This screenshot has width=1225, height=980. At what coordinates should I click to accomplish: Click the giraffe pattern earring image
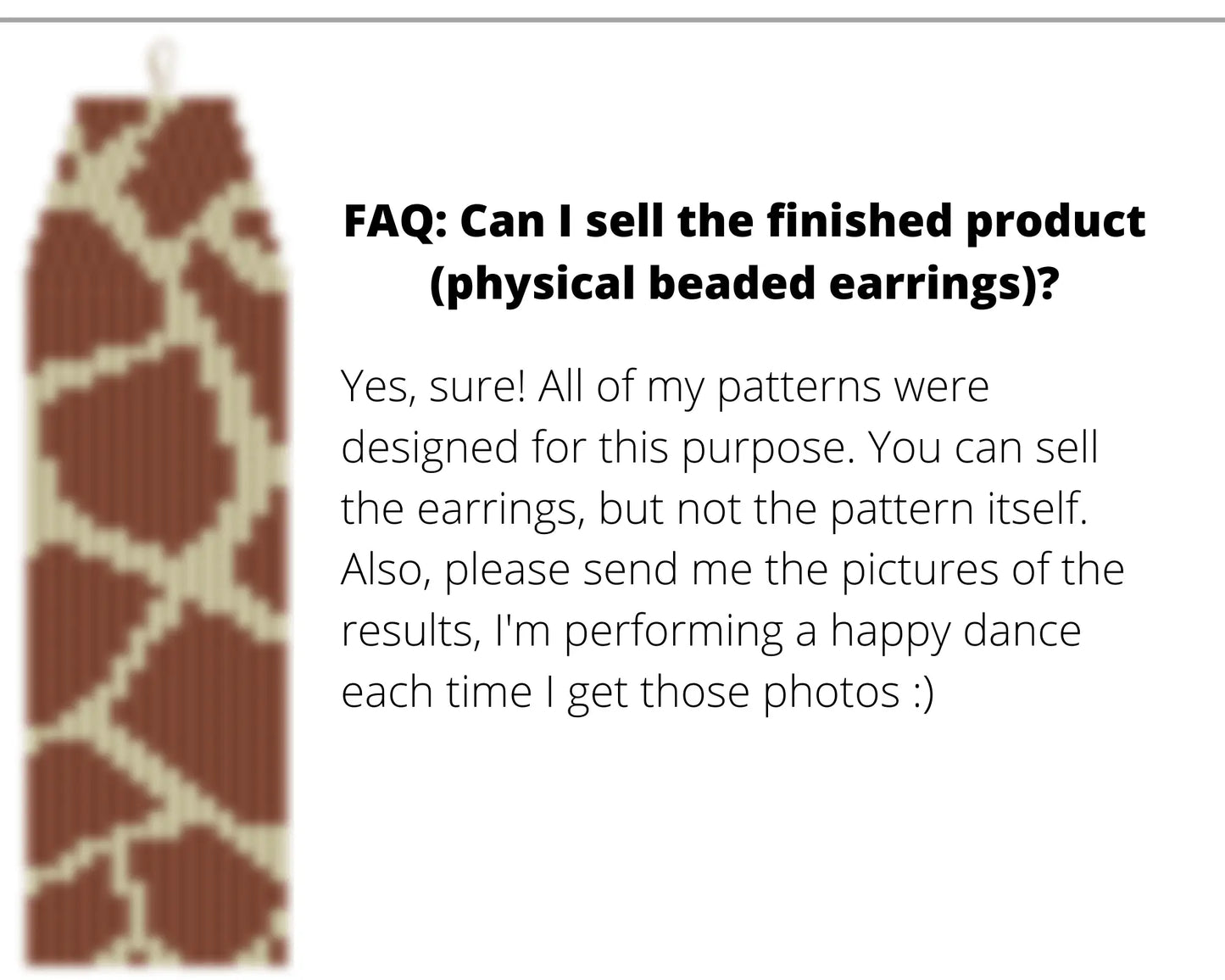pyautogui.click(x=157, y=526)
